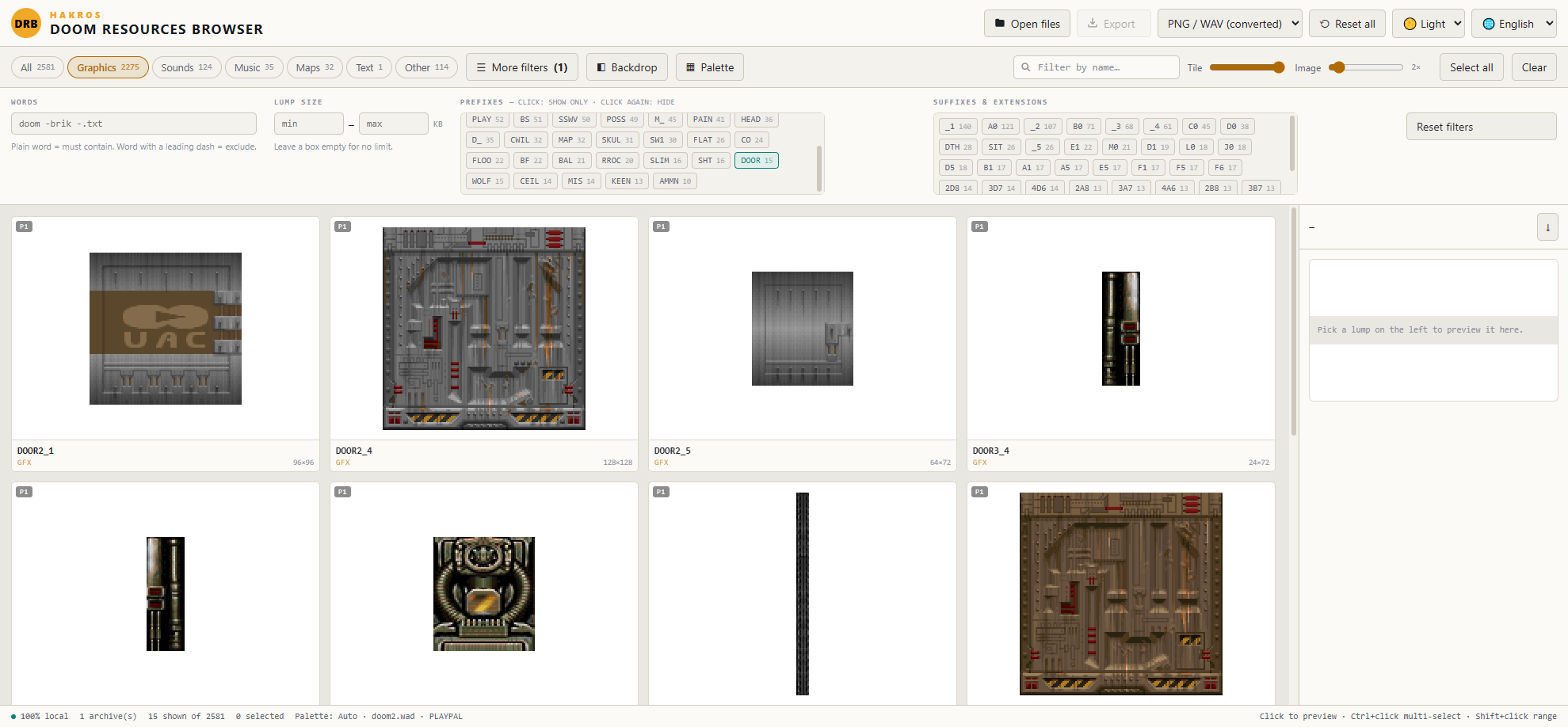Preview the DOOR3_4 thumbnail
Viewport: 1568px width, 727px height.
tap(1121, 329)
